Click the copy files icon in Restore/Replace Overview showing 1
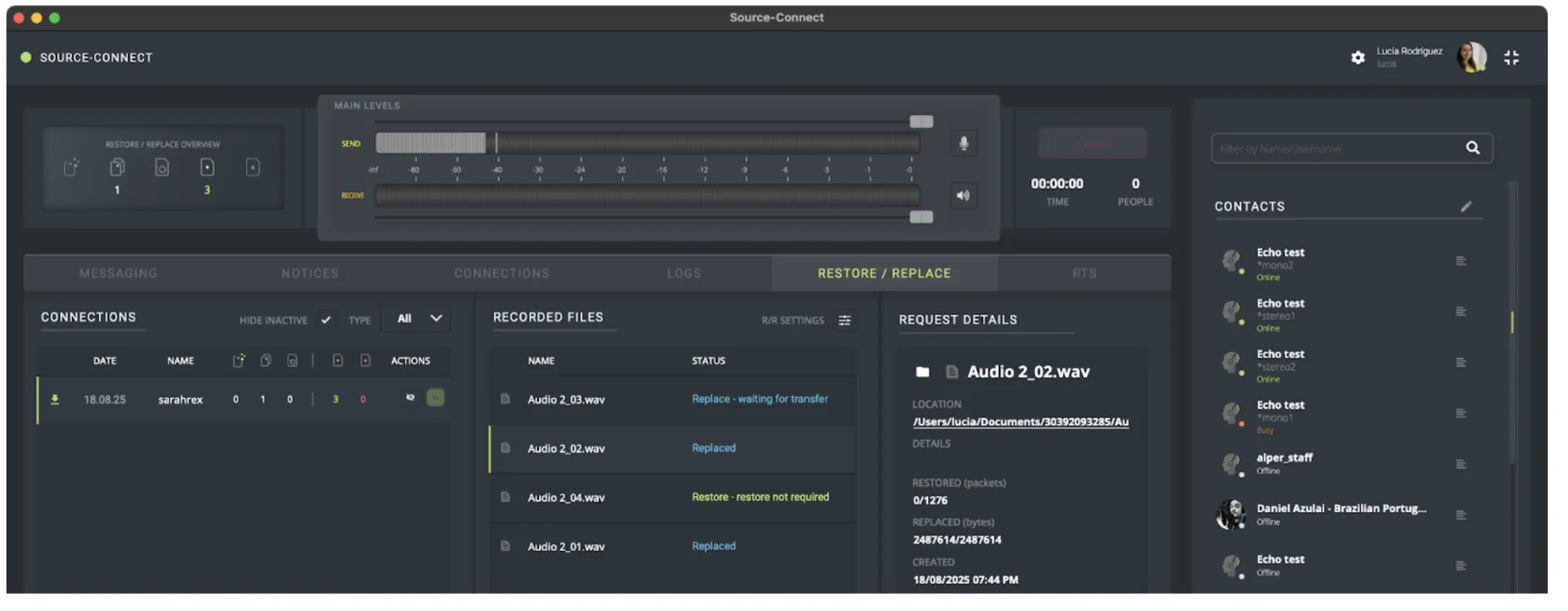 click(x=117, y=168)
